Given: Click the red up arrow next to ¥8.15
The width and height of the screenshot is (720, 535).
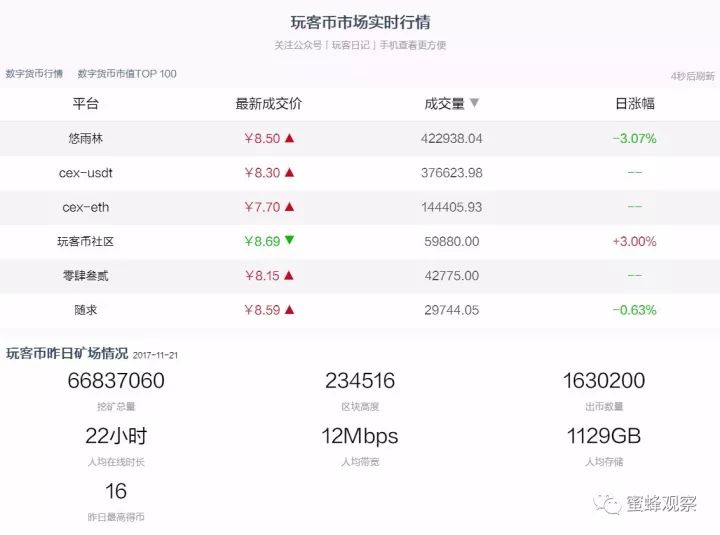Looking at the screenshot, I should (289, 275).
